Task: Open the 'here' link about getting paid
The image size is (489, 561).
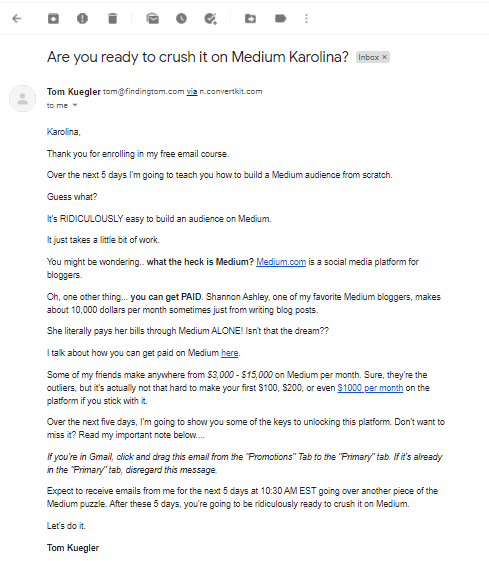Action: pyautogui.click(x=230, y=353)
